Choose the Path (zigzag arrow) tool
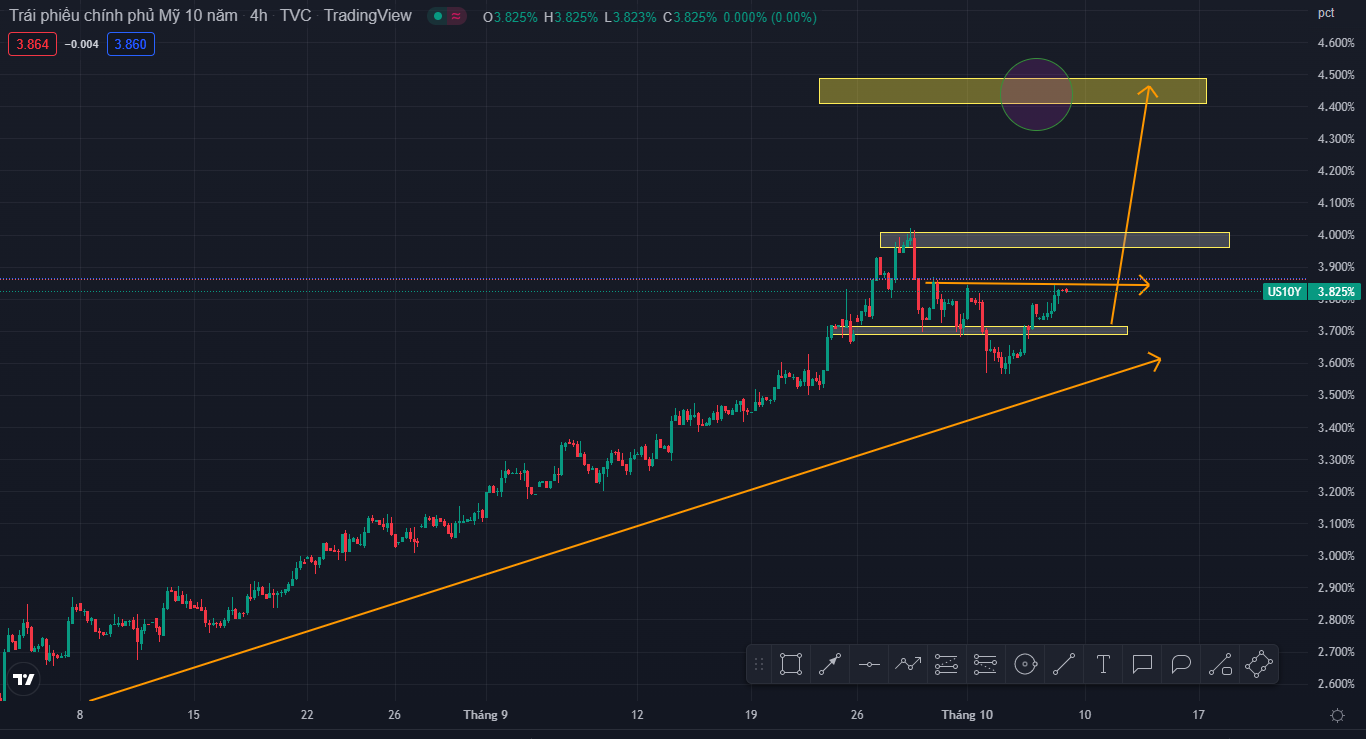This screenshot has height=739, width=1366. 908,664
